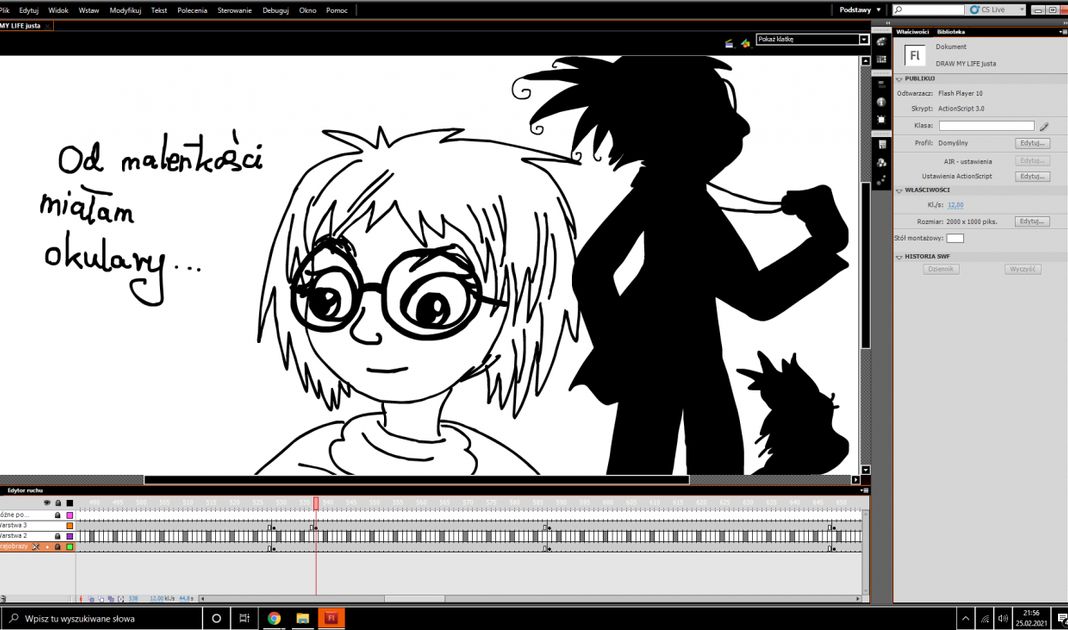Image resolution: width=1068 pixels, height=630 pixels.
Task: Click Edytuj button next to Profil
Action: 1032,144
